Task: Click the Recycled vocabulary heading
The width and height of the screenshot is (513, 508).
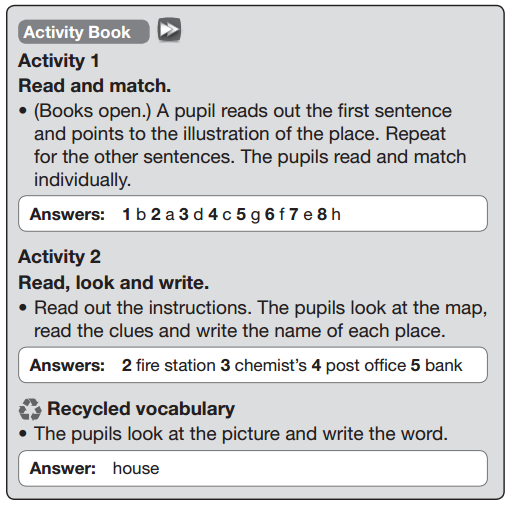Action: click(x=141, y=409)
